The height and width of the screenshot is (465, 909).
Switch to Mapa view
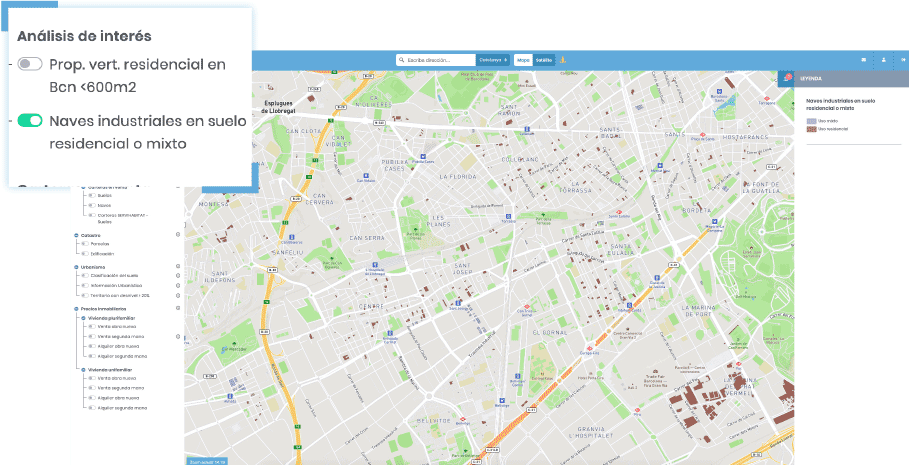coord(523,60)
